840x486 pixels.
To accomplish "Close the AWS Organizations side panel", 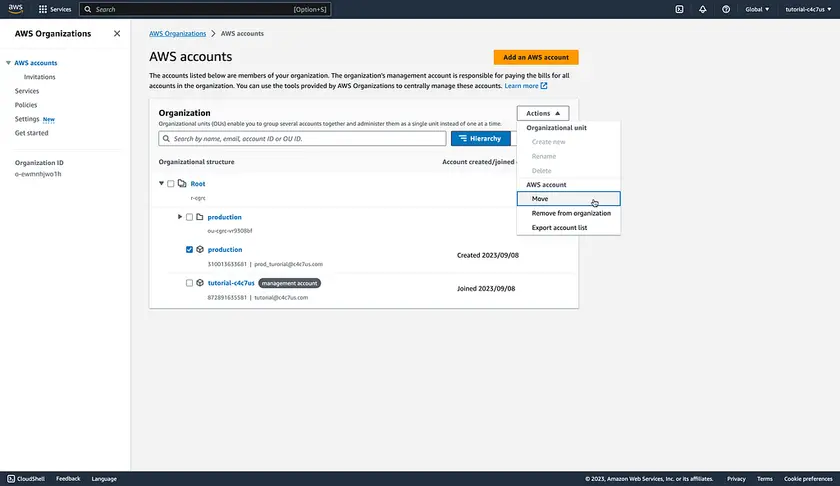I will pos(117,33).
